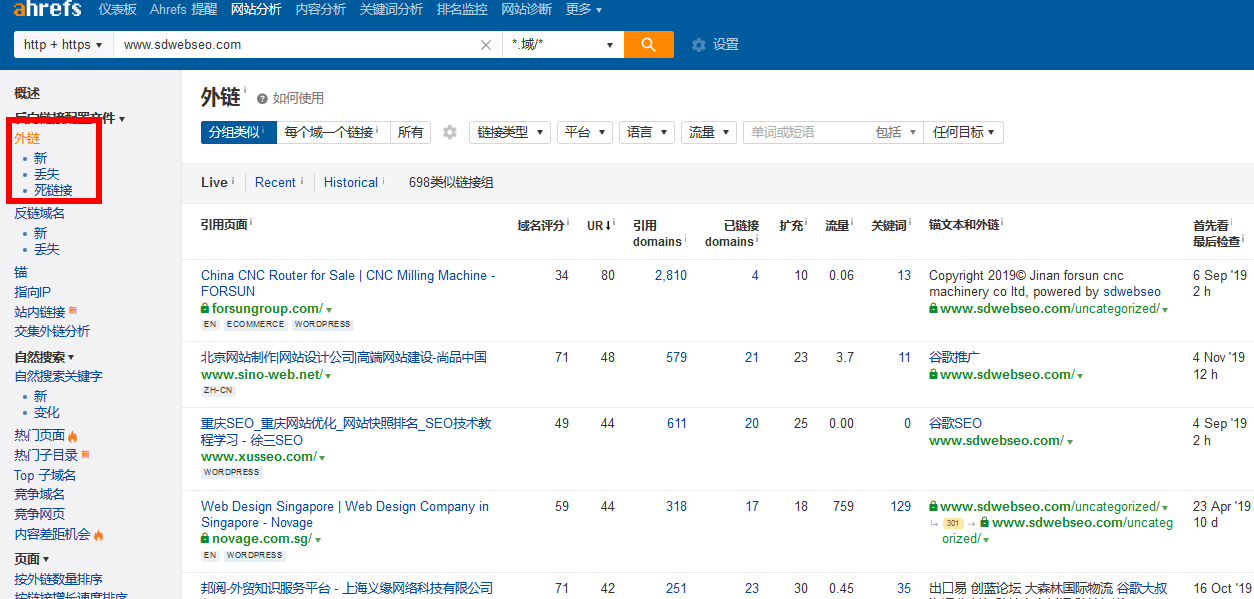Click the ahrefs logo
1254x599 pixels.
[47, 9]
